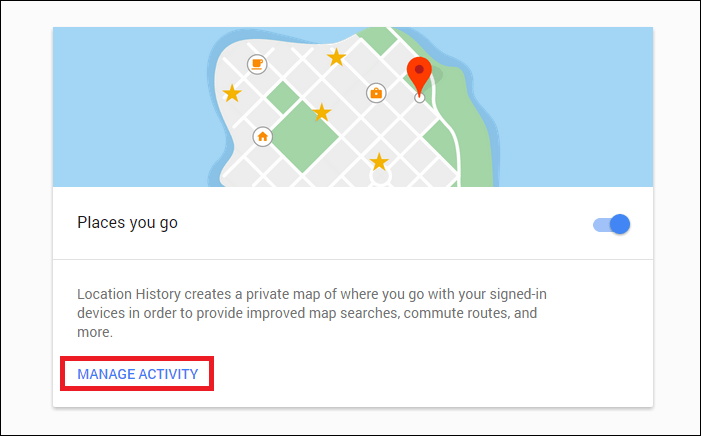This screenshot has height=436, width=701.
Task: Click the white roundabout circle below the star
Action: pyautogui.click(x=381, y=177)
